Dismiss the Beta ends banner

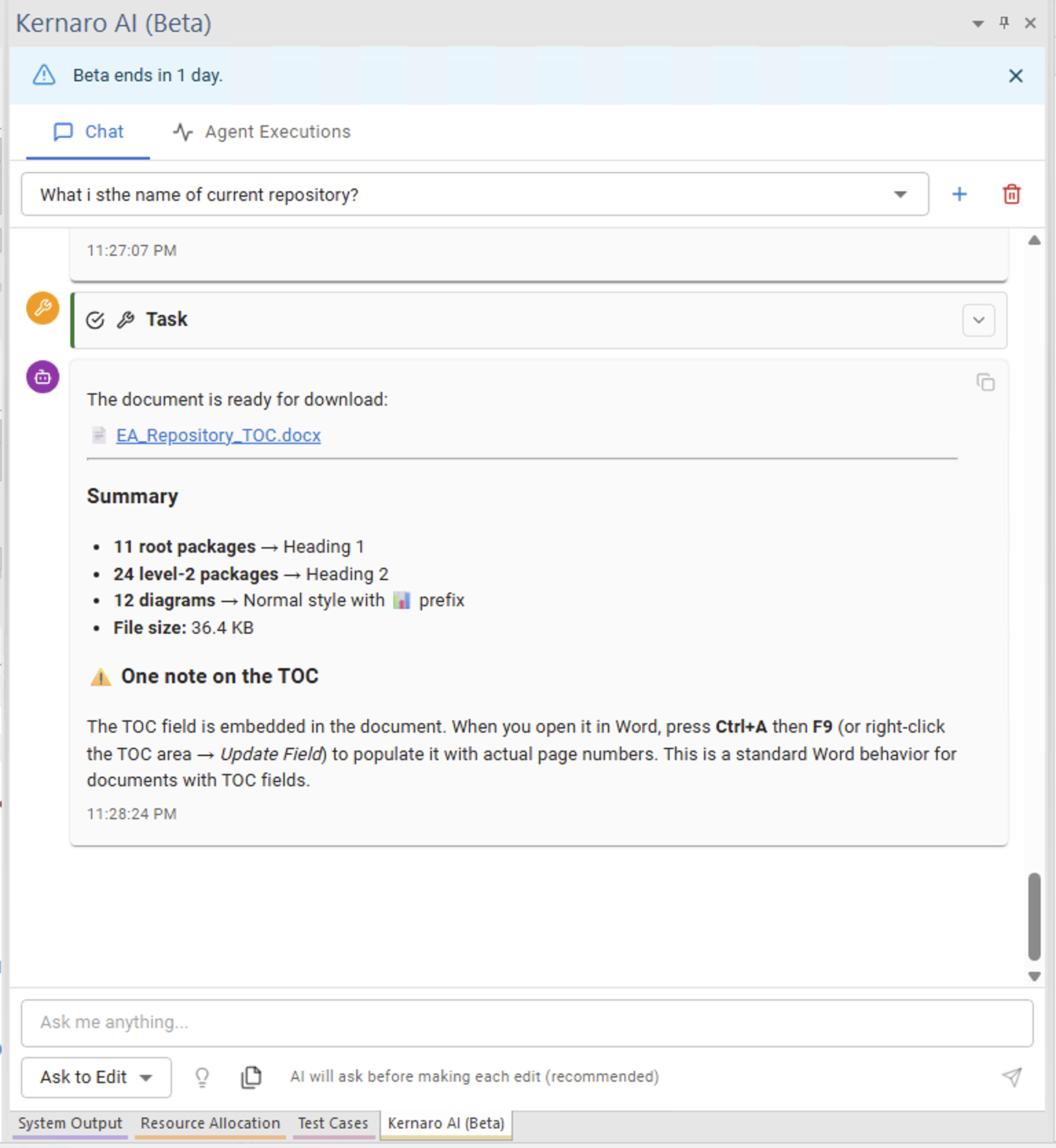[1015, 76]
